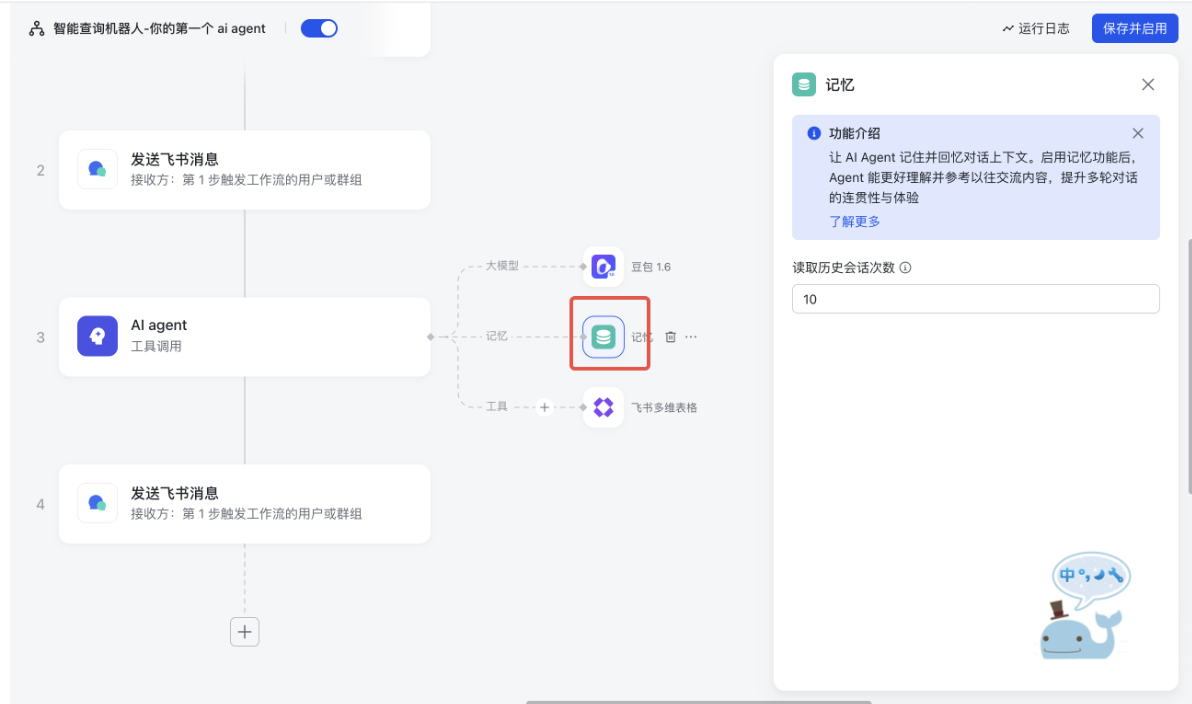1192x704 pixels.
Task: Toggle the workflow enable switch
Action: click(319, 28)
